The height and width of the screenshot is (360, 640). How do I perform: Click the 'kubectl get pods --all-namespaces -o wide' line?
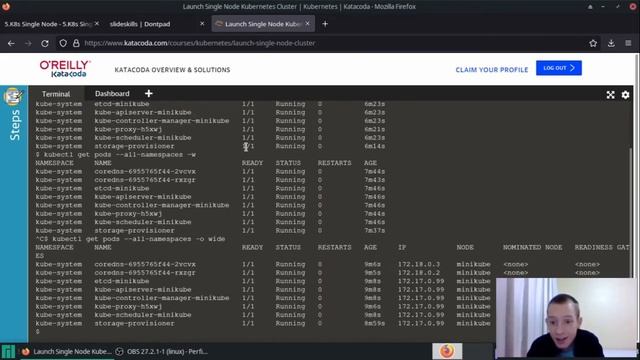click(130, 239)
